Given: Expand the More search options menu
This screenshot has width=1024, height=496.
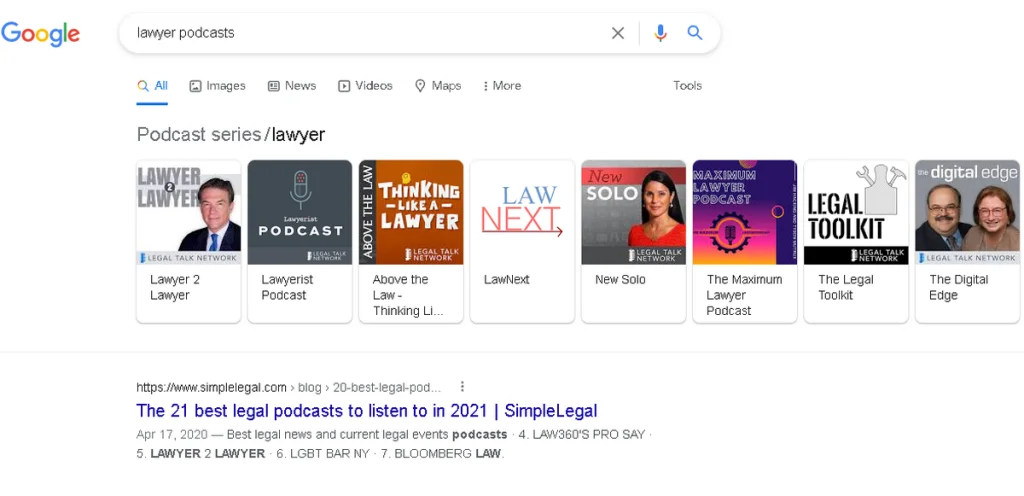Looking at the screenshot, I should [x=501, y=86].
